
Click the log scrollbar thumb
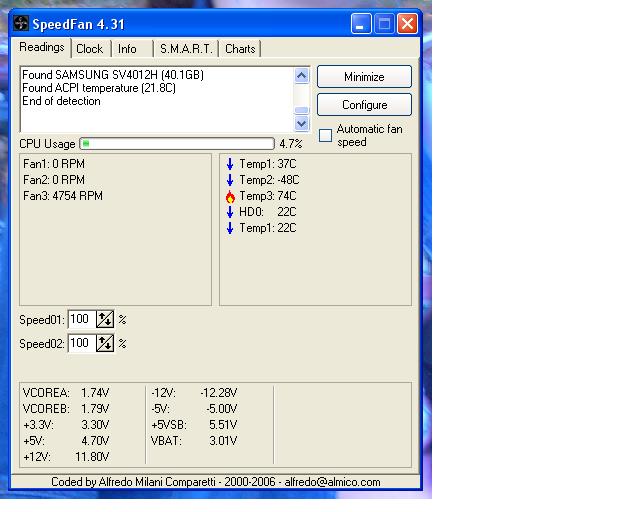(x=302, y=110)
